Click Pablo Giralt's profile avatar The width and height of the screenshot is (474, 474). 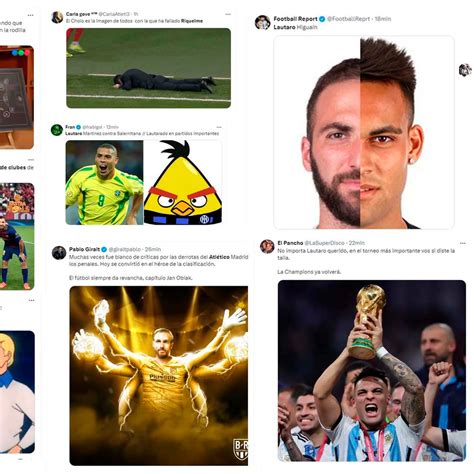(59, 253)
